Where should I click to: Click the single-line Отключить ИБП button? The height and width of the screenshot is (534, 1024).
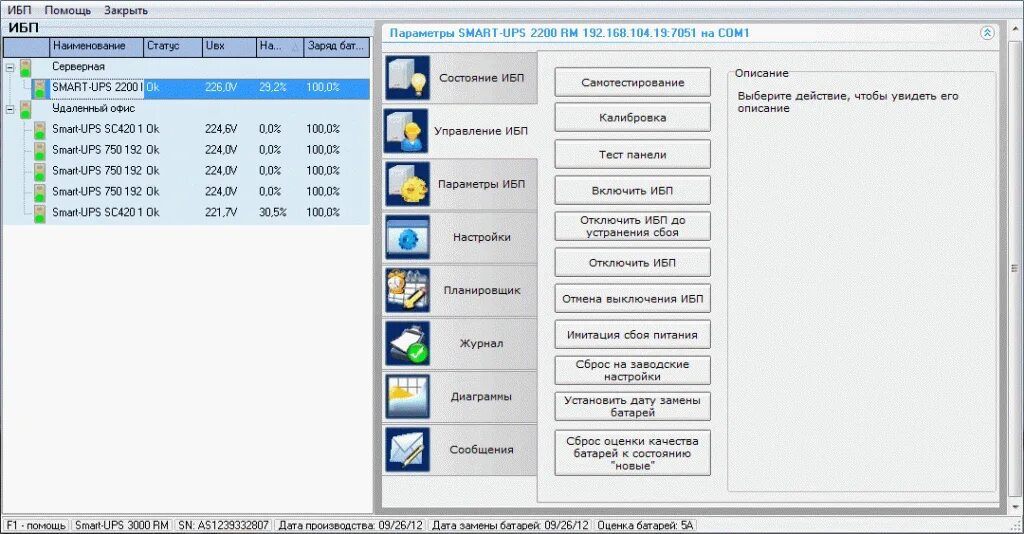tap(632, 262)
